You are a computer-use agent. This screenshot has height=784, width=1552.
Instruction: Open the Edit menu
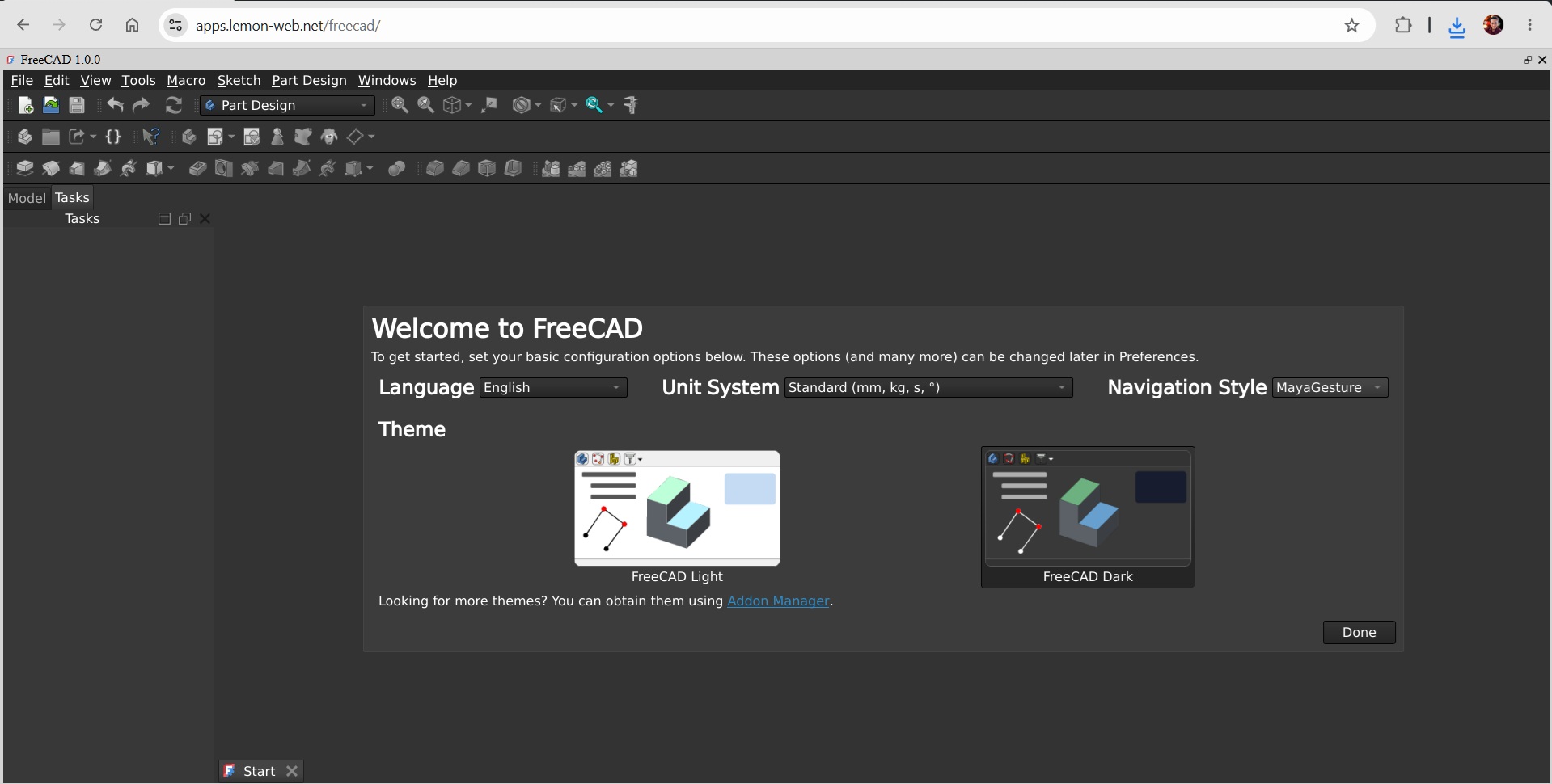click(x=57, y=80)
